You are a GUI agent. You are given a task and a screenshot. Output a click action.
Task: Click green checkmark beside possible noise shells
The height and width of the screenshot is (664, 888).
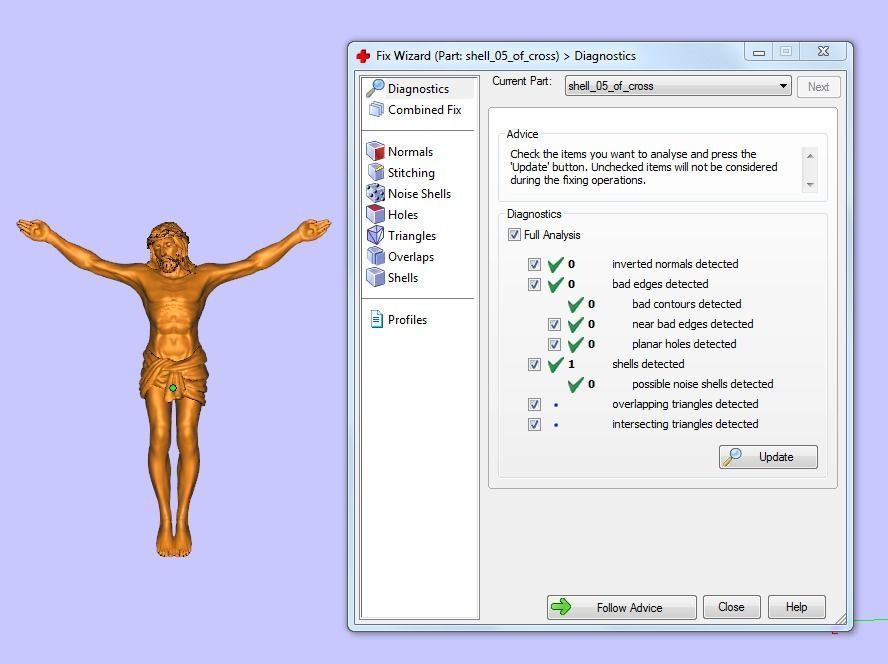coord(575,385)
